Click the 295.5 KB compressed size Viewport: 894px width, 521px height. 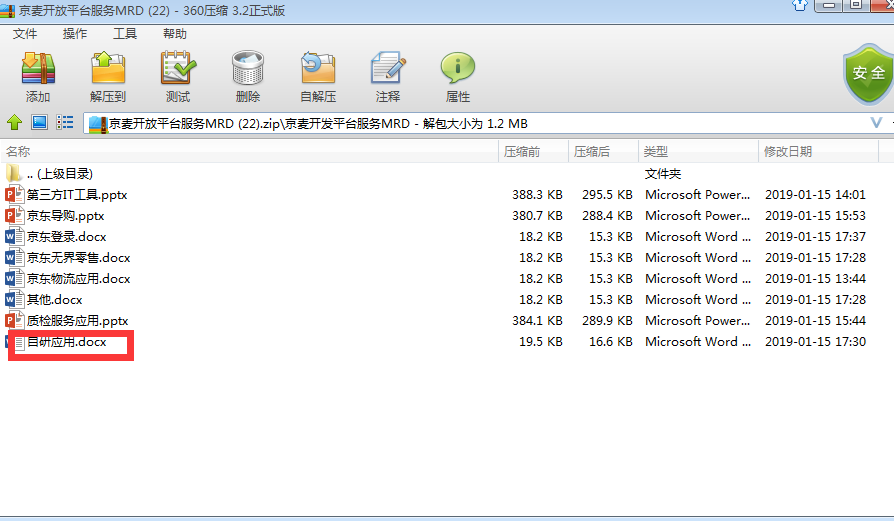(x=607, y=194)
